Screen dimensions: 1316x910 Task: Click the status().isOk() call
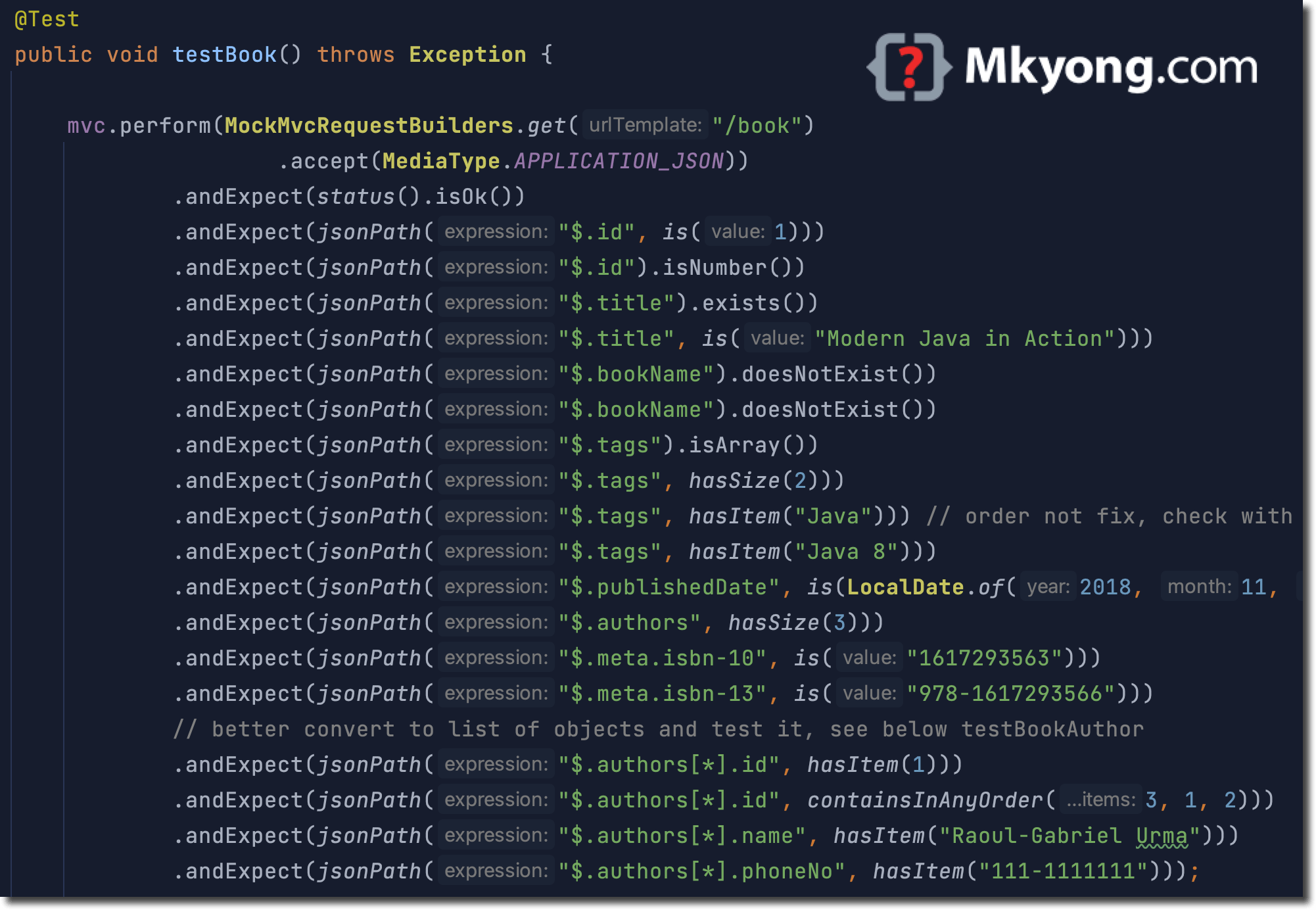[x=421, y=195]
